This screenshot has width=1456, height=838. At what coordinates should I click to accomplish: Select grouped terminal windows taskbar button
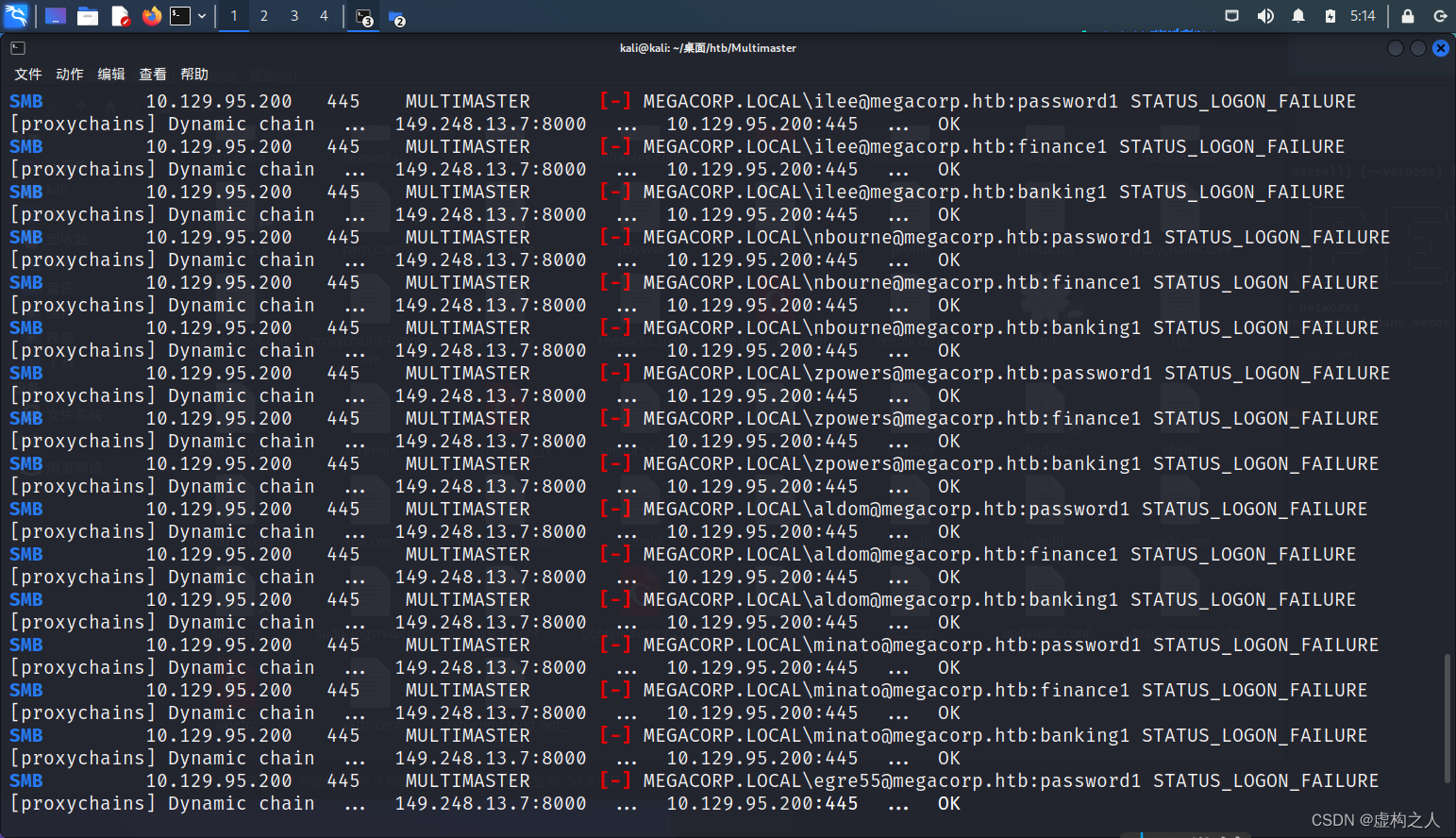(364, 17)
